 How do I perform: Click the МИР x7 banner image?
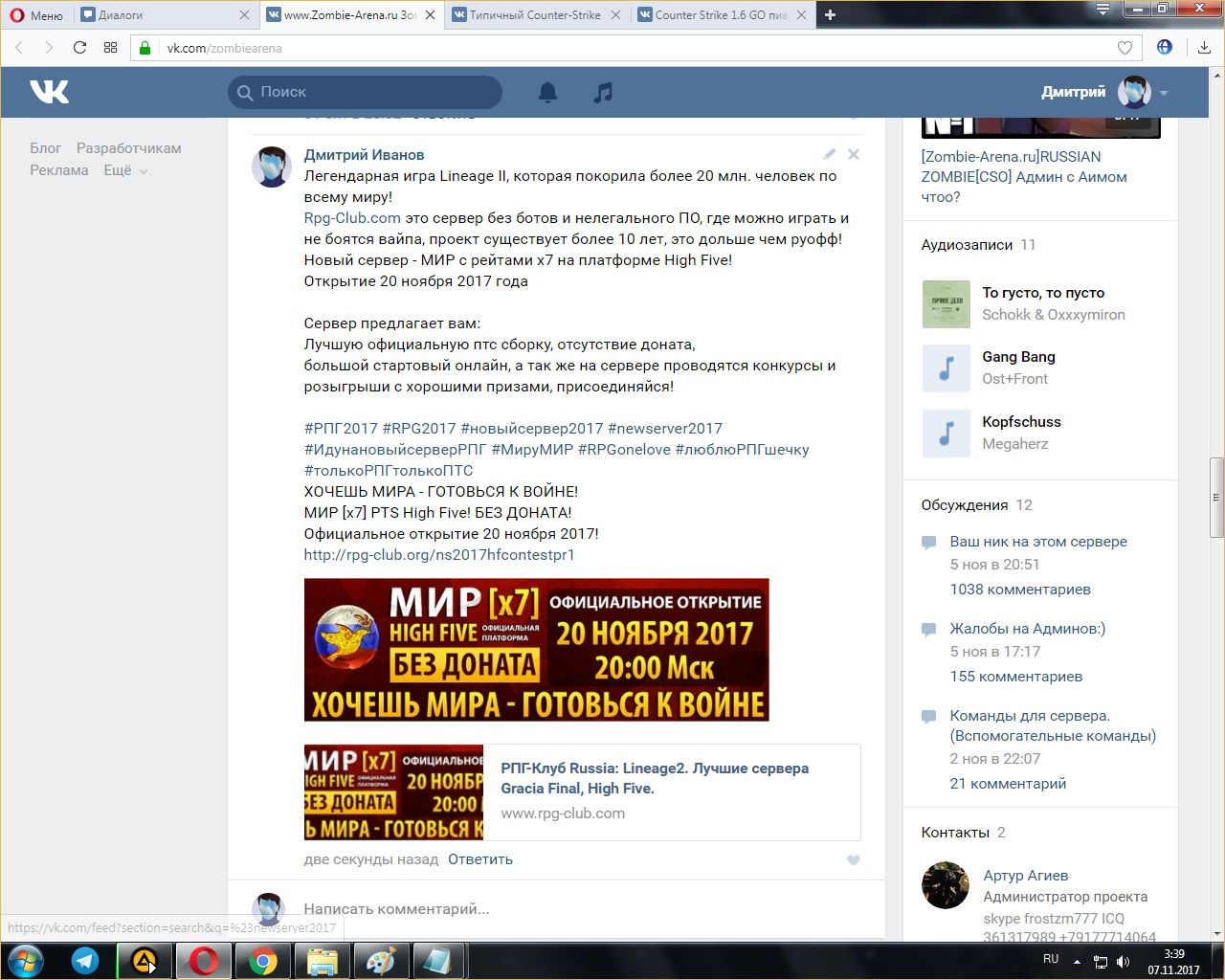click(537, 650)
